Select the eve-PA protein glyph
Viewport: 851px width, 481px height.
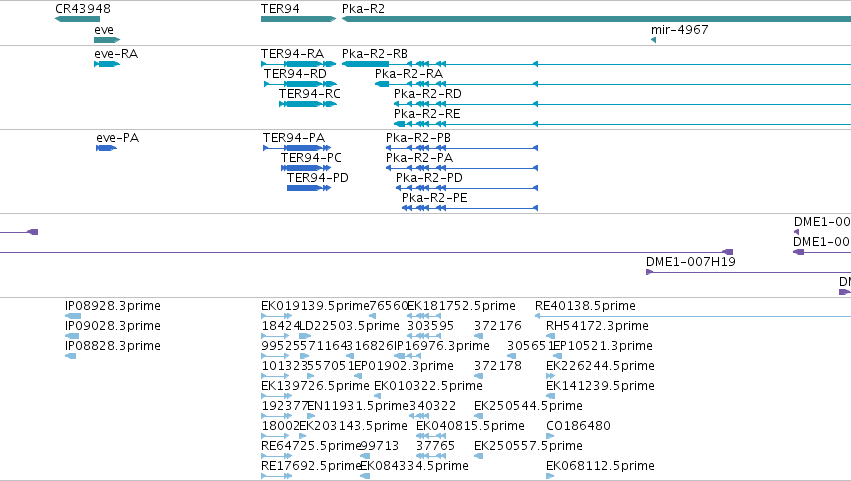tap(106, 148)
